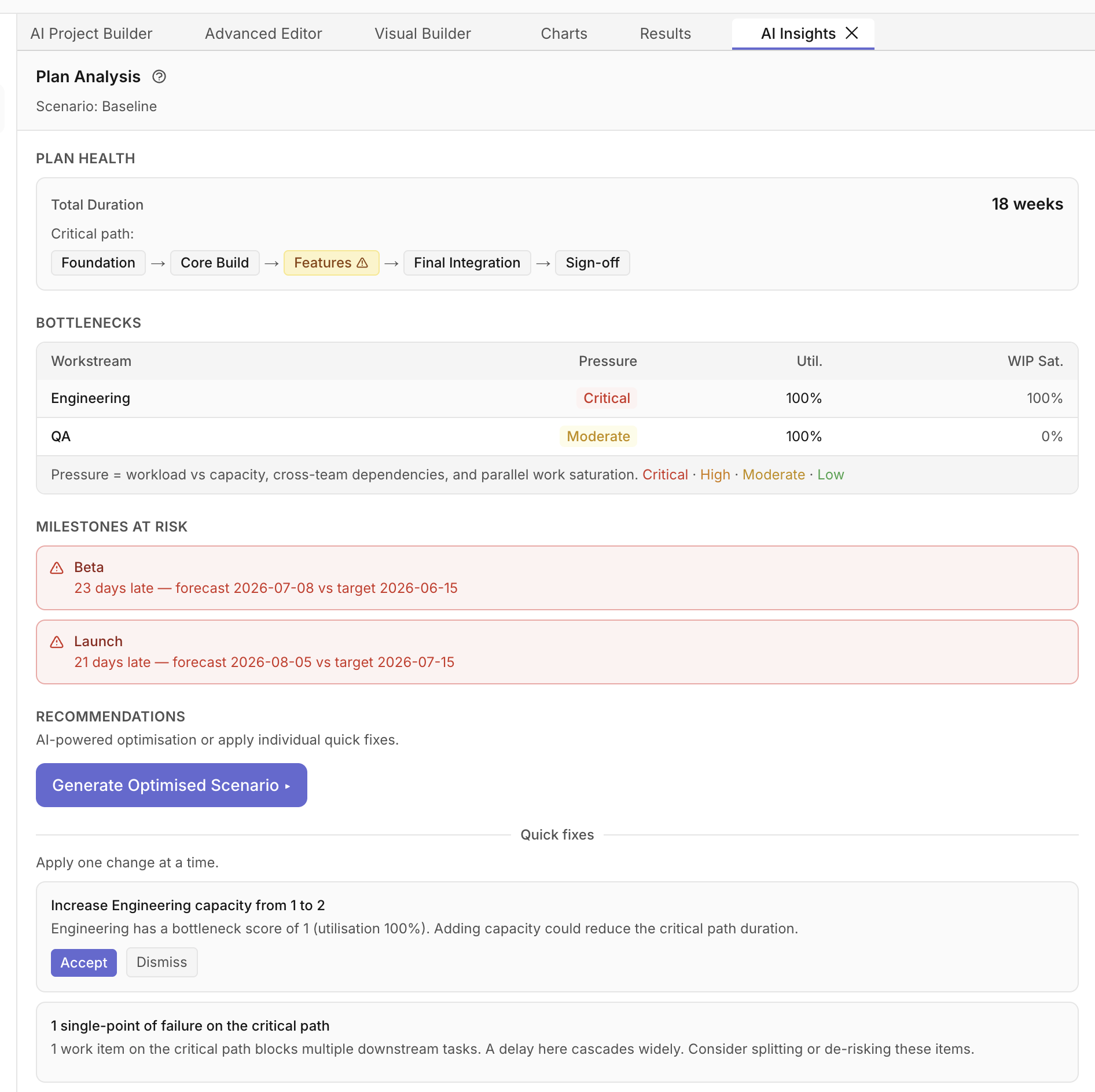Click Generate Optimised Scenario

(x=171, y=785)
